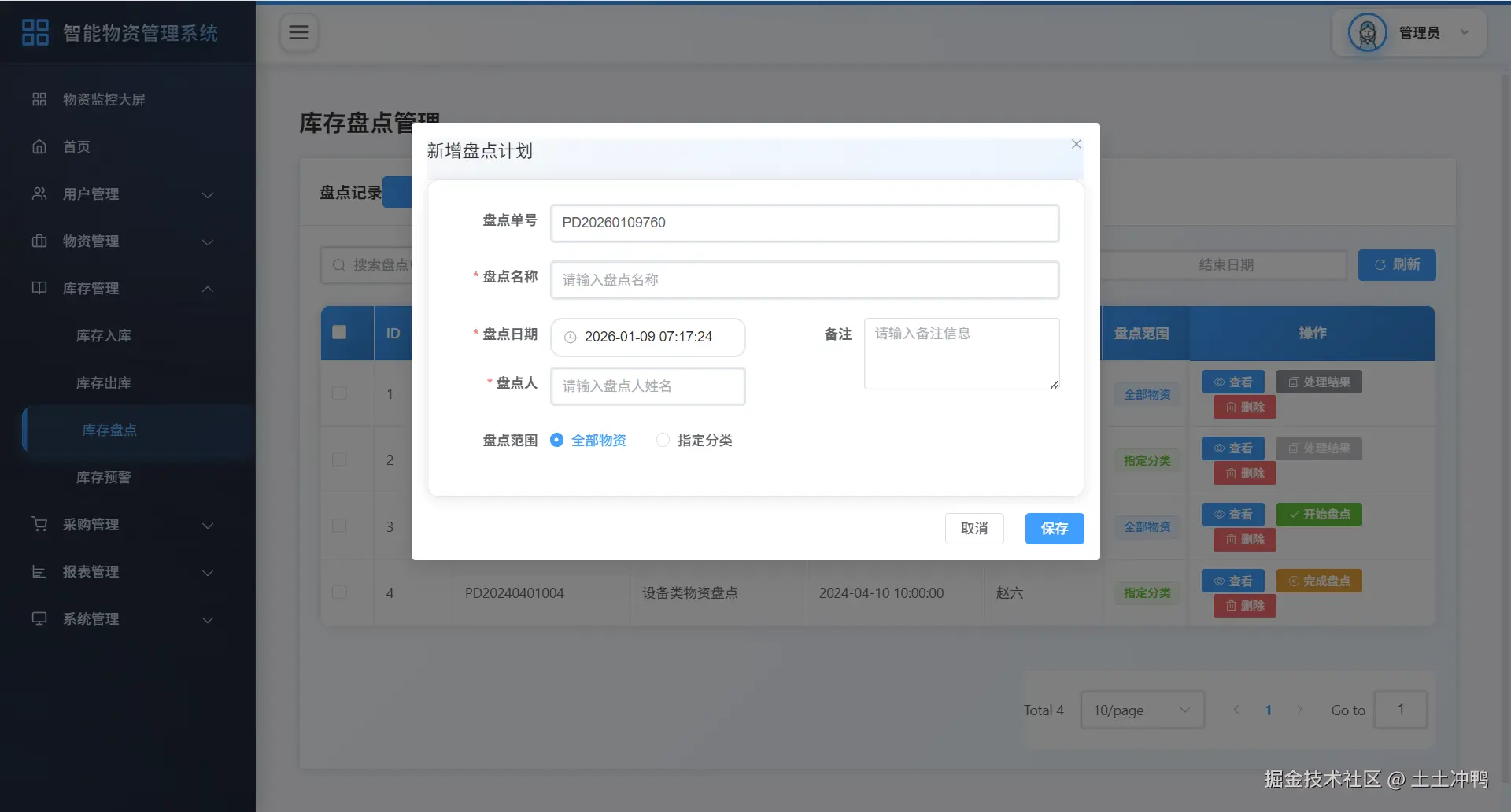Image resolution: width=1511 pixels, height=812 pixels.
Task: Click the 刷新 refresh button
Action: 1397,265
